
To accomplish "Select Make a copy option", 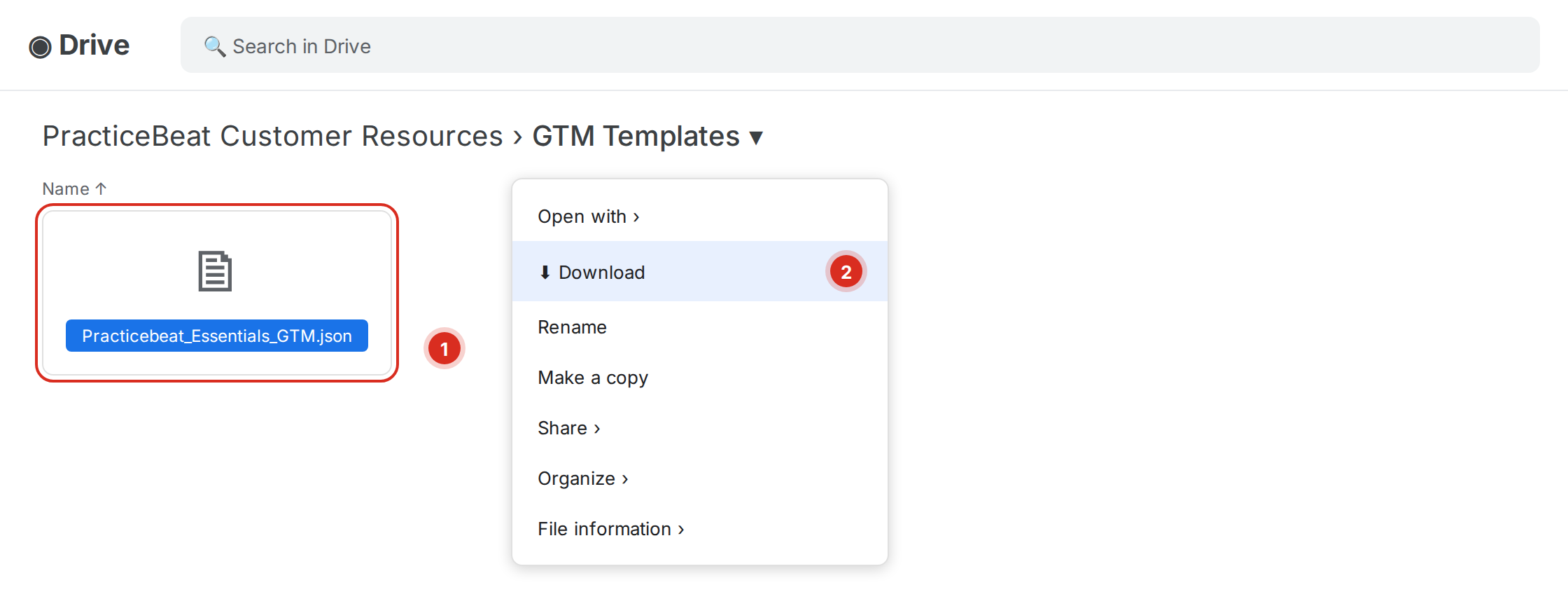I will click(700, 378).
